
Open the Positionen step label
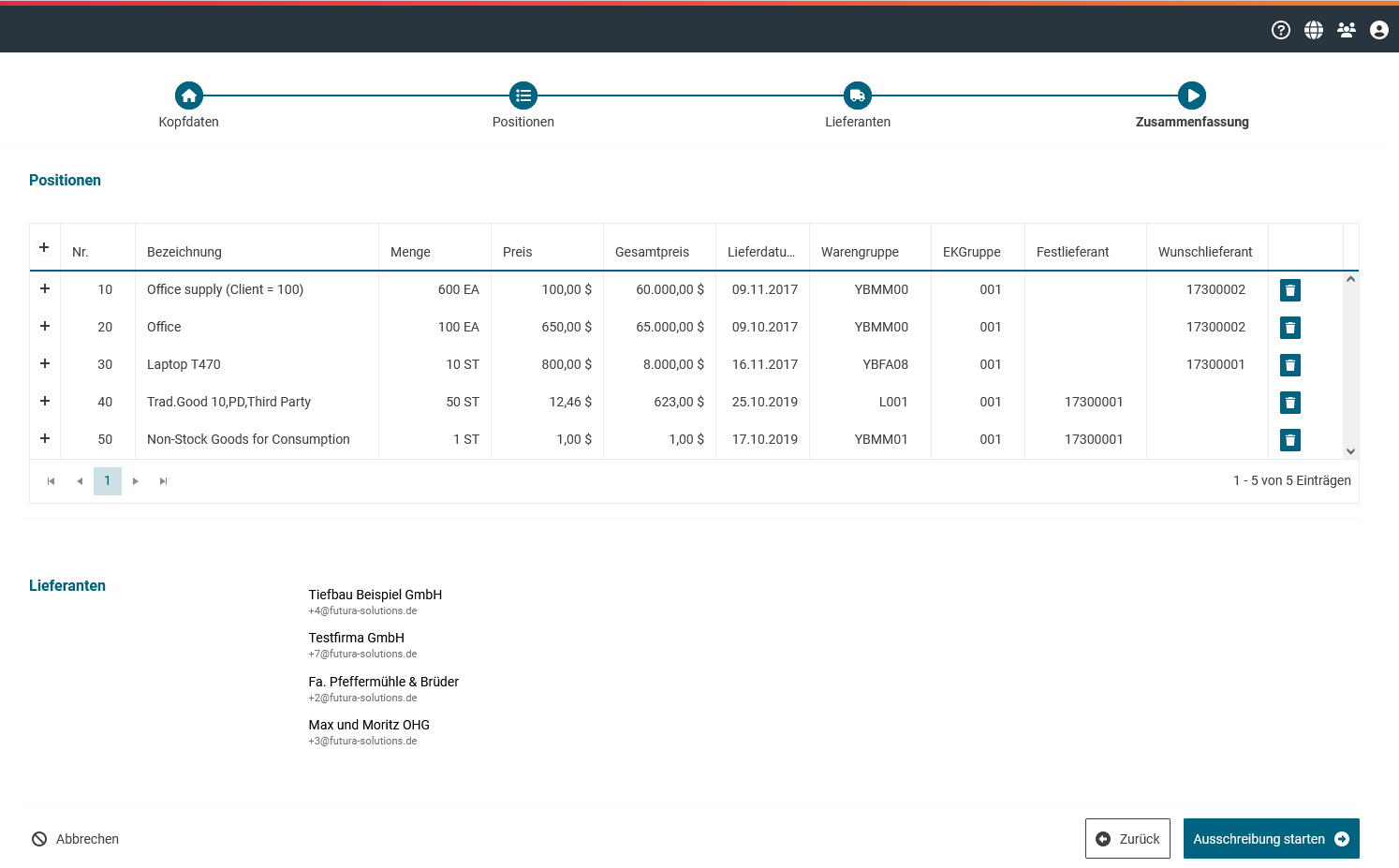coord(523,122)
